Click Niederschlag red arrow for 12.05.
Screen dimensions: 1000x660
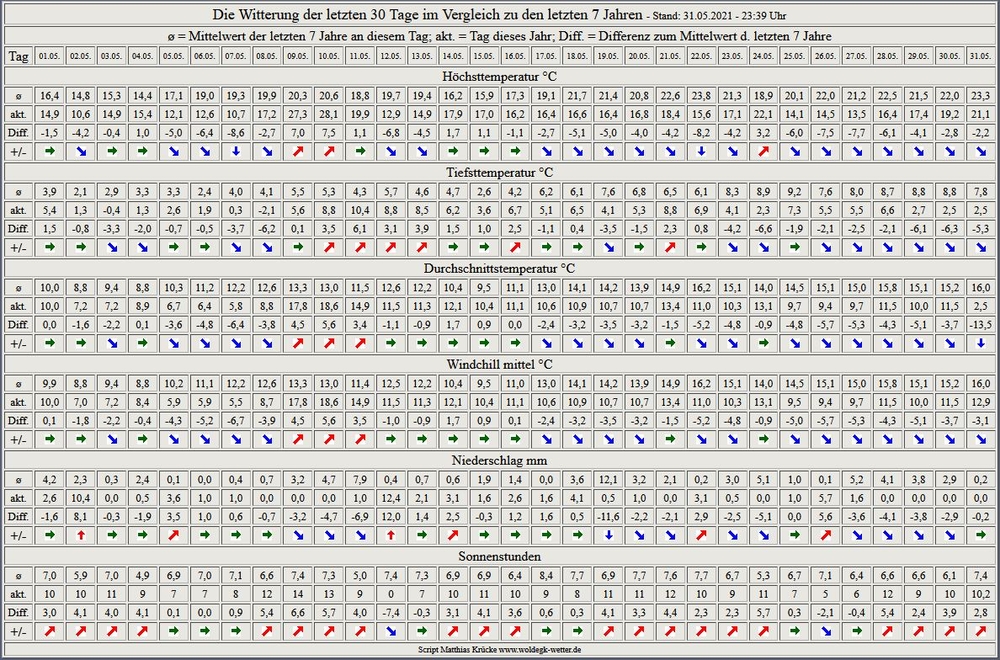point(391,535)
